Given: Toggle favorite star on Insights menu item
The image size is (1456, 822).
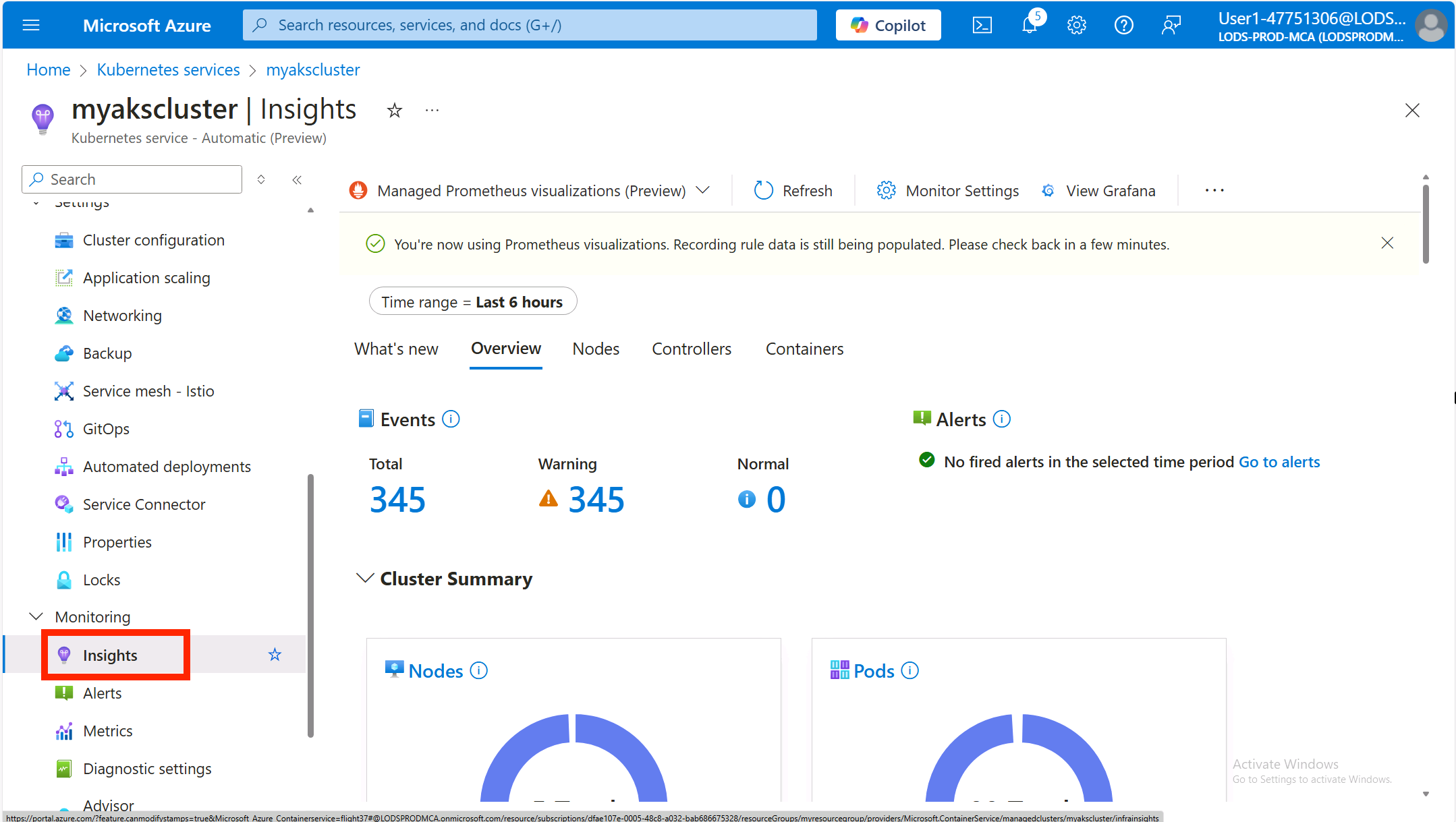Looking at the screenshot, I should point(275,655).
